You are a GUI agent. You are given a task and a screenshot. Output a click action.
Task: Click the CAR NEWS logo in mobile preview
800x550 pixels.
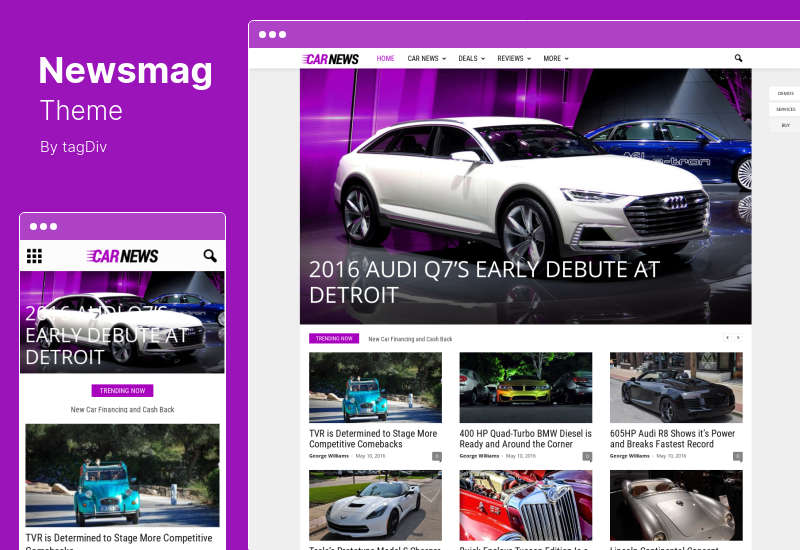coord(122,256)
